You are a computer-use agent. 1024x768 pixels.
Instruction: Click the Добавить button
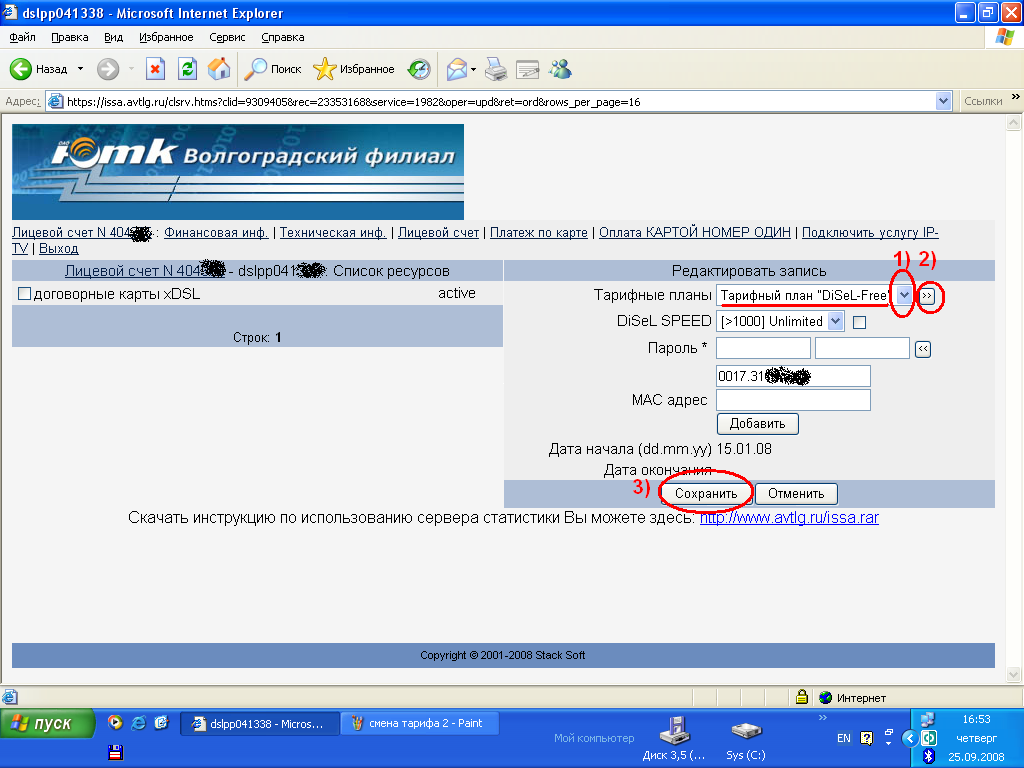(758, 424)
